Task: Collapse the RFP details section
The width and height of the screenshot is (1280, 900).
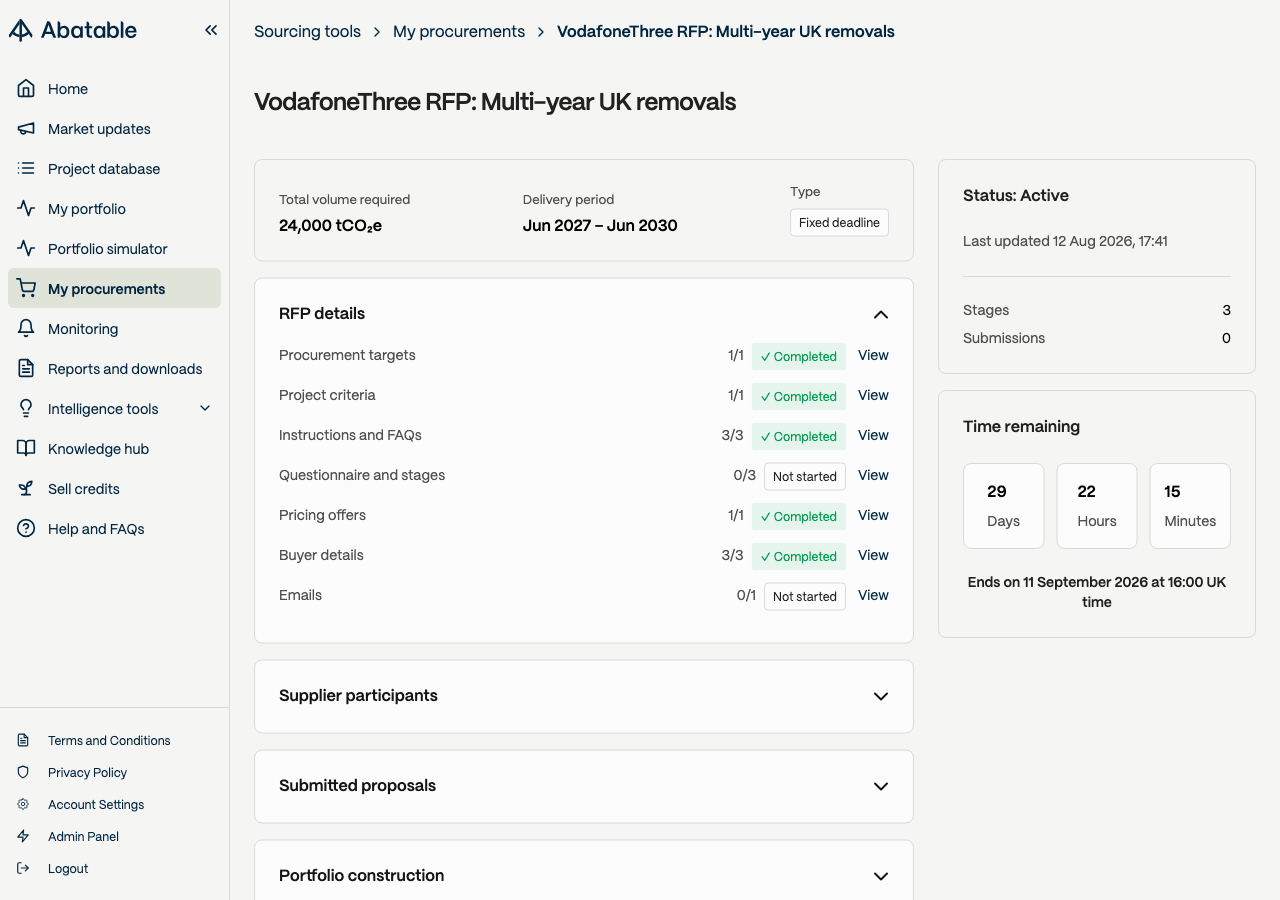Action: point(881,314)
